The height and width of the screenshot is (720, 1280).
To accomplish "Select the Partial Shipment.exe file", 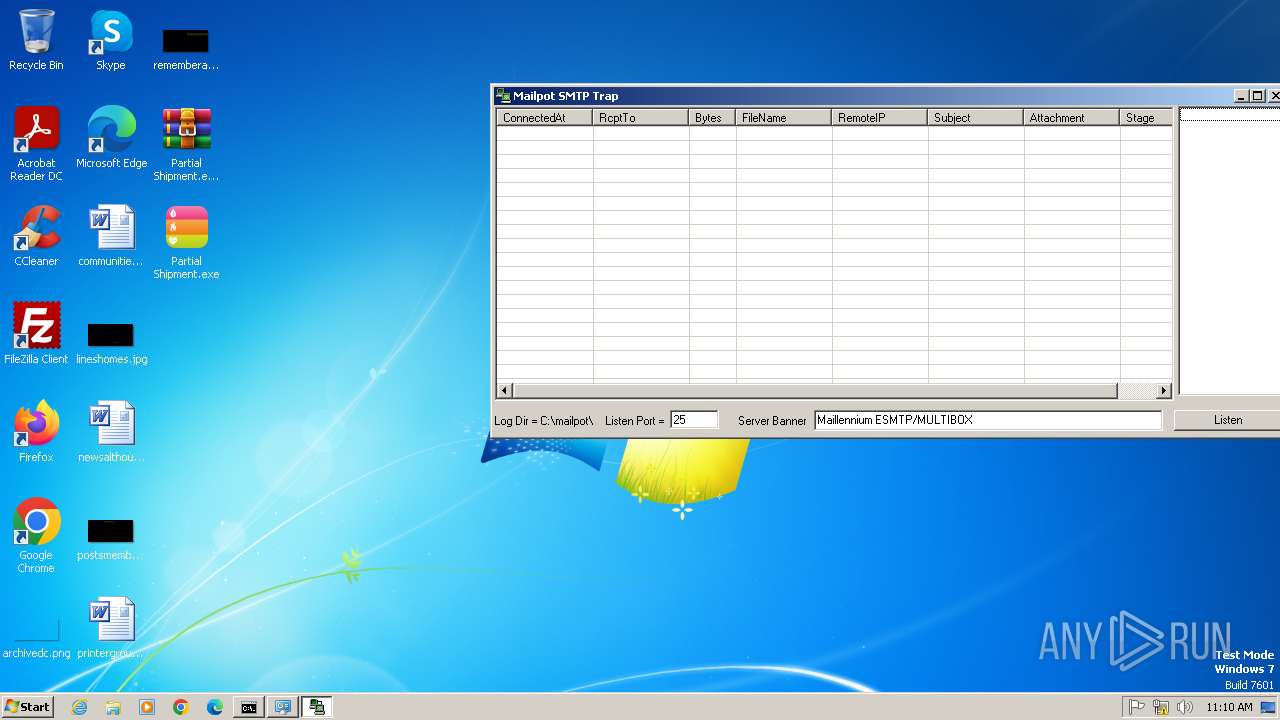I will [186, 242].
